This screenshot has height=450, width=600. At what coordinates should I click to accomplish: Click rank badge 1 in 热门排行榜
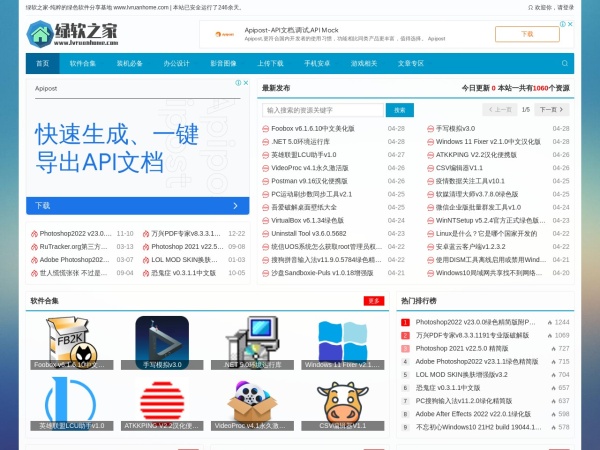(x=405, y=322)
